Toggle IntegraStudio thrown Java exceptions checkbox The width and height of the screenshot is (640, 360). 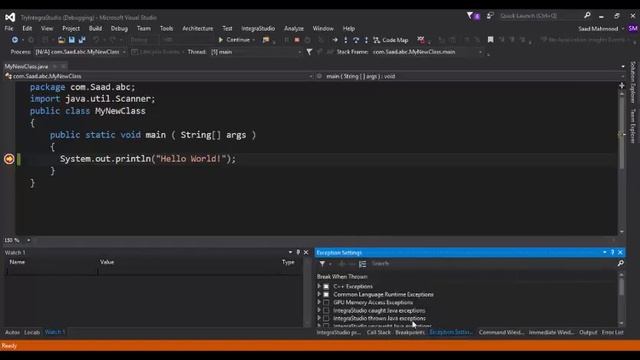(x=326, y=318)
